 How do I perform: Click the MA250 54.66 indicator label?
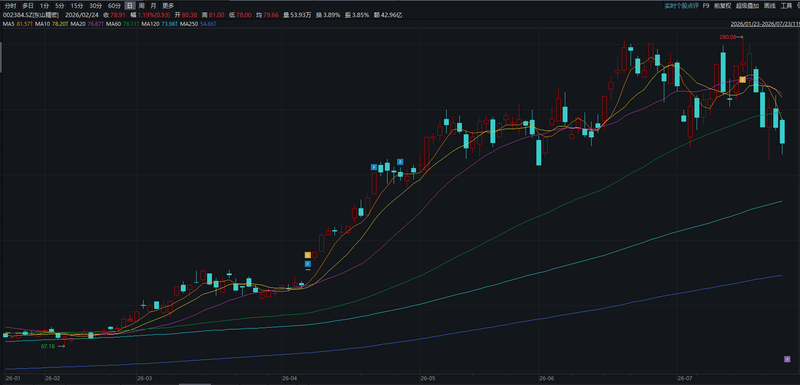[x=198, y=24]
